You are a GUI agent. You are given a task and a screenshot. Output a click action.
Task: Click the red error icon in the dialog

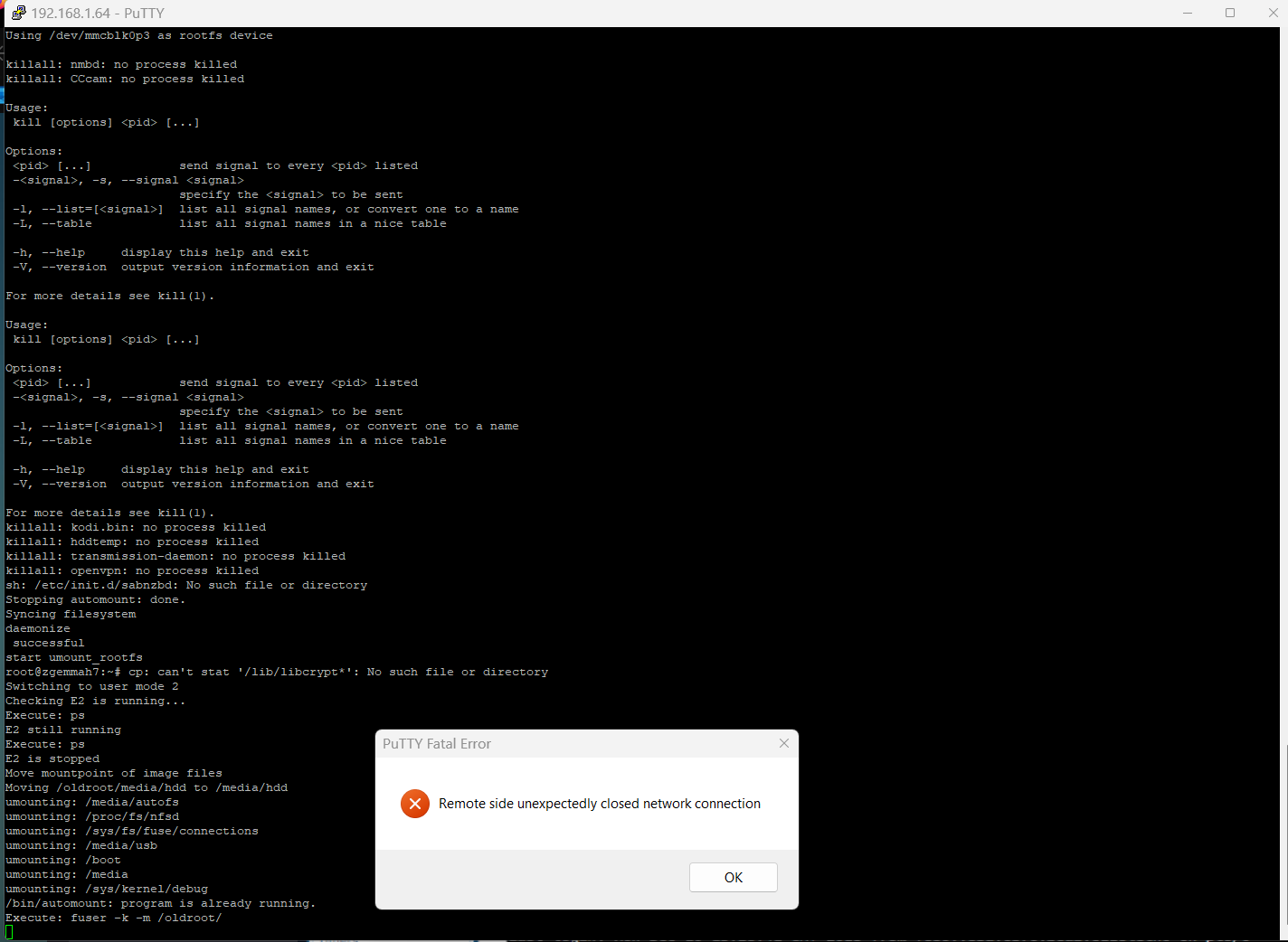(415, 803)
